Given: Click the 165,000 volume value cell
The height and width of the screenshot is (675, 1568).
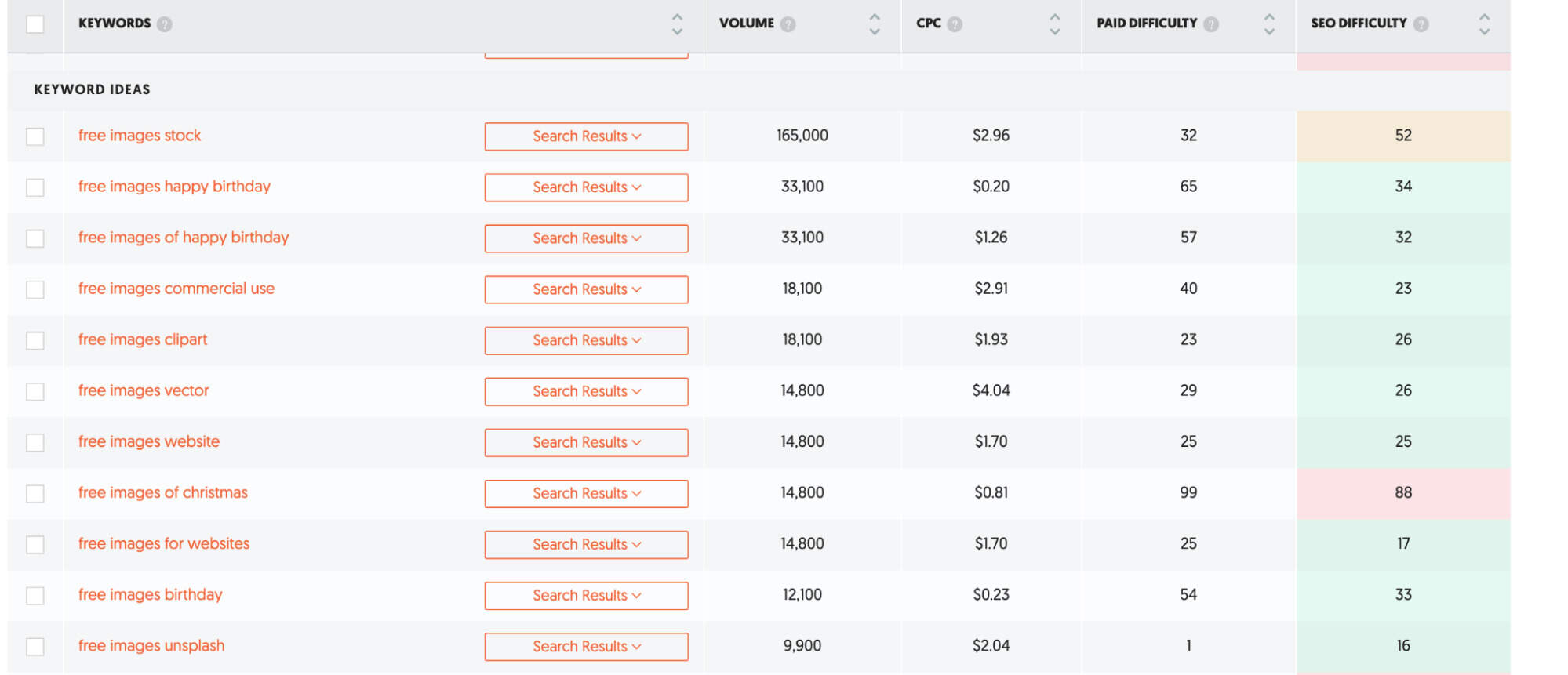Looking at the screenshot, I should 802,136.
